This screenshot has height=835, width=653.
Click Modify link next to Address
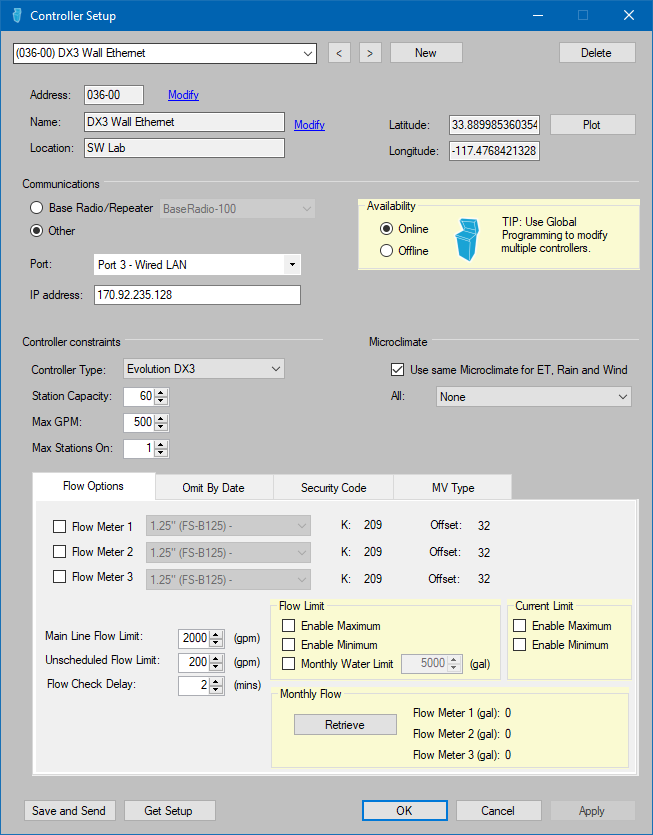(x=183, y=95)
